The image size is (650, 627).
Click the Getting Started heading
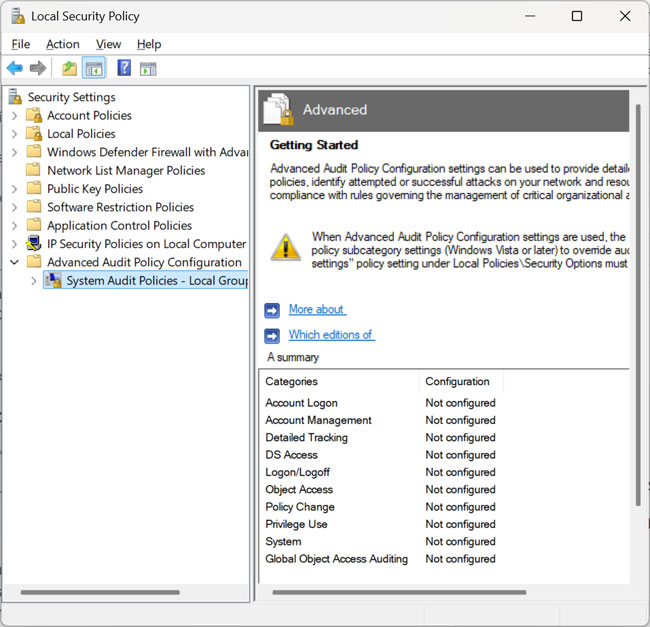point(314,145)
